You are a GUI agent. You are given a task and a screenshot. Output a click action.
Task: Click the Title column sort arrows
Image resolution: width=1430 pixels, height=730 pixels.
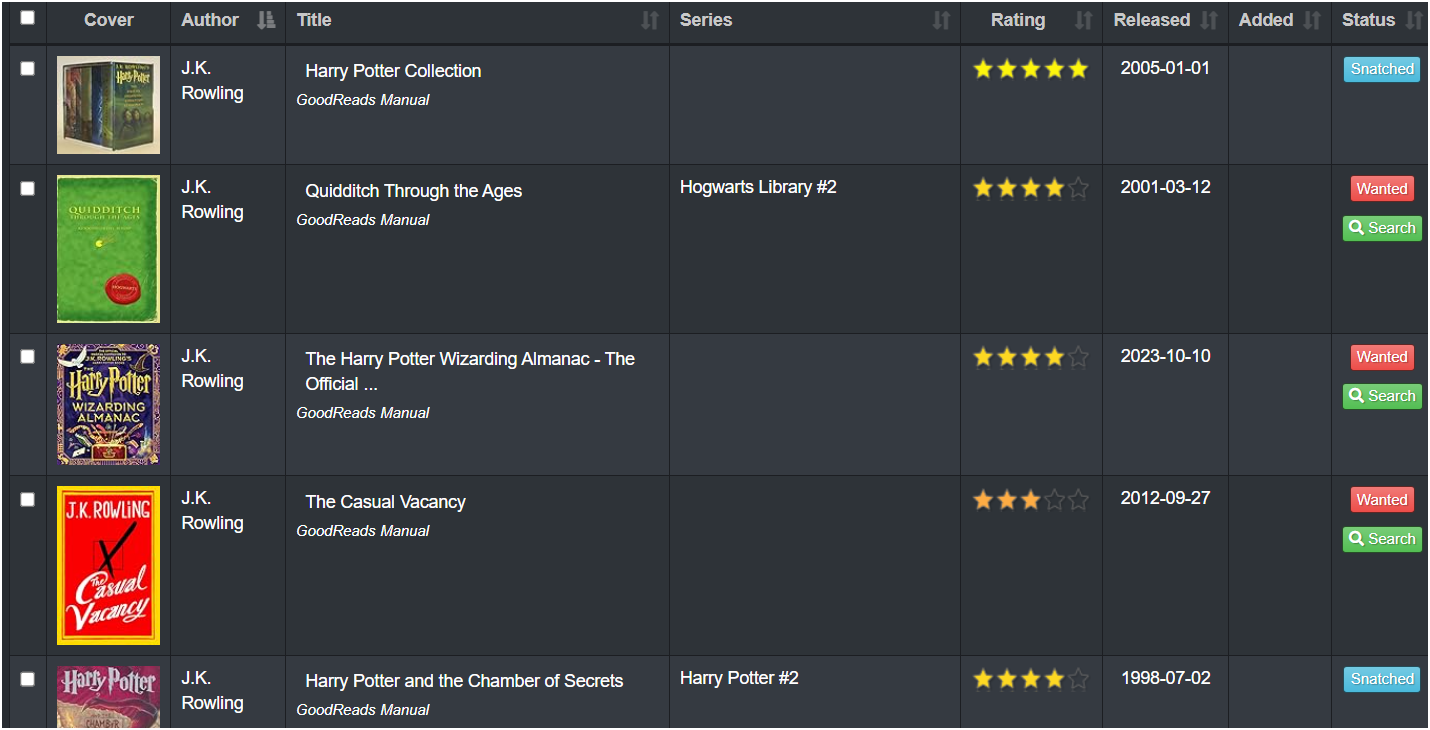650,20
